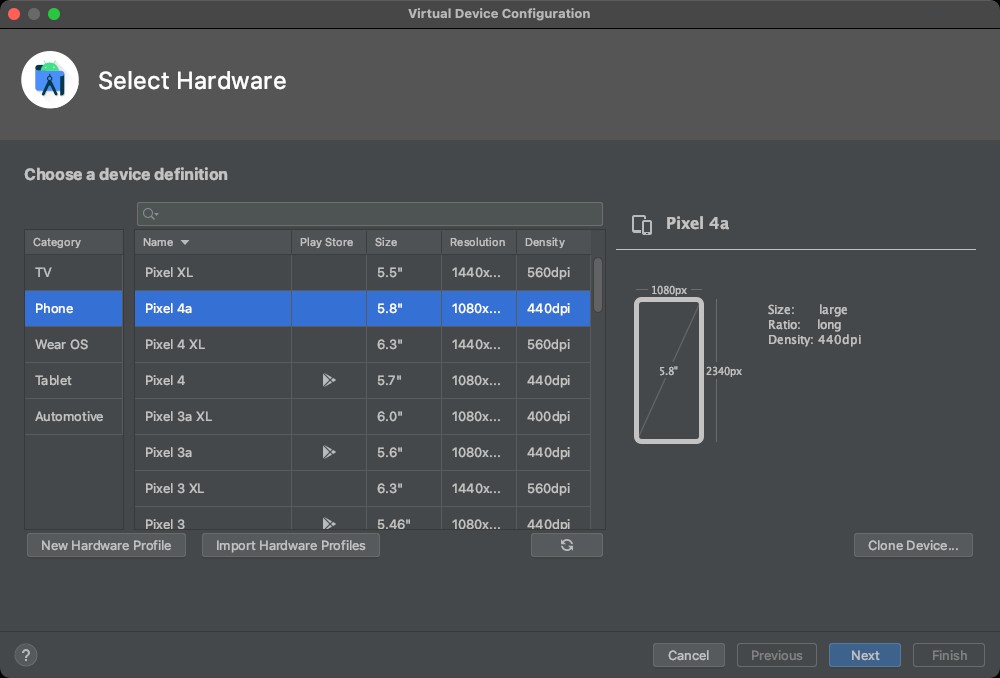Screen dimensions: 1000x678
Task: Select the Pixel 3a device name
Action: [168, 453]
